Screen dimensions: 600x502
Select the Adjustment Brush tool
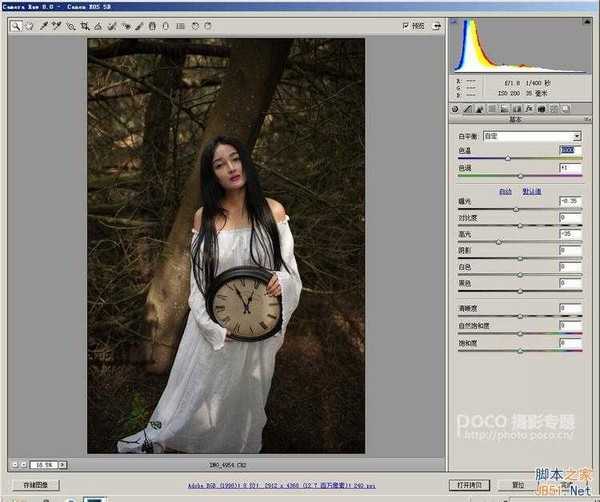139,25
